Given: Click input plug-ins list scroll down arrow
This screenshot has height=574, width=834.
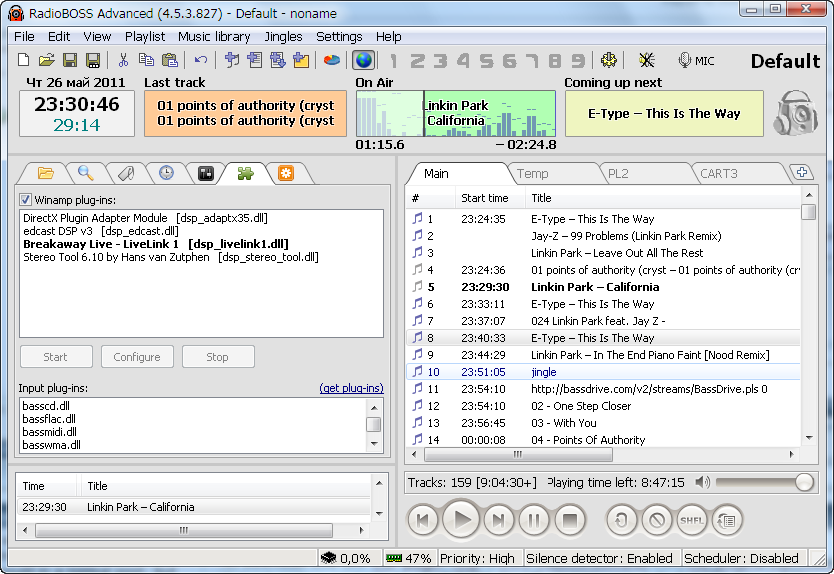Looking at the screenshot, I should pos(374,443).
